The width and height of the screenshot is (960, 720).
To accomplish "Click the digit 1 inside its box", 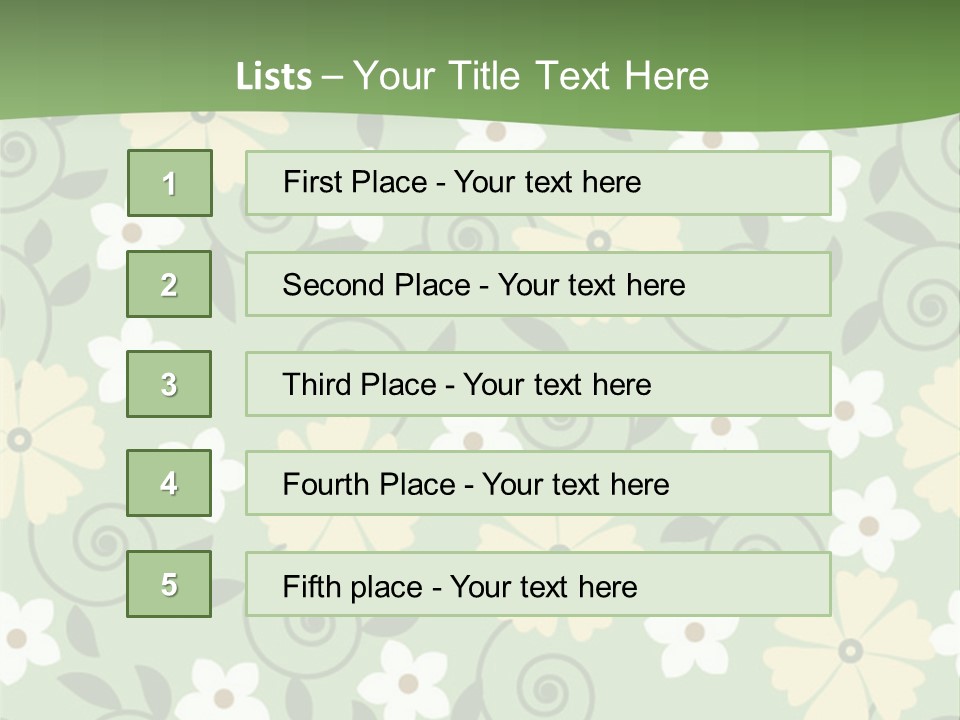I will (x=170, y=184).
